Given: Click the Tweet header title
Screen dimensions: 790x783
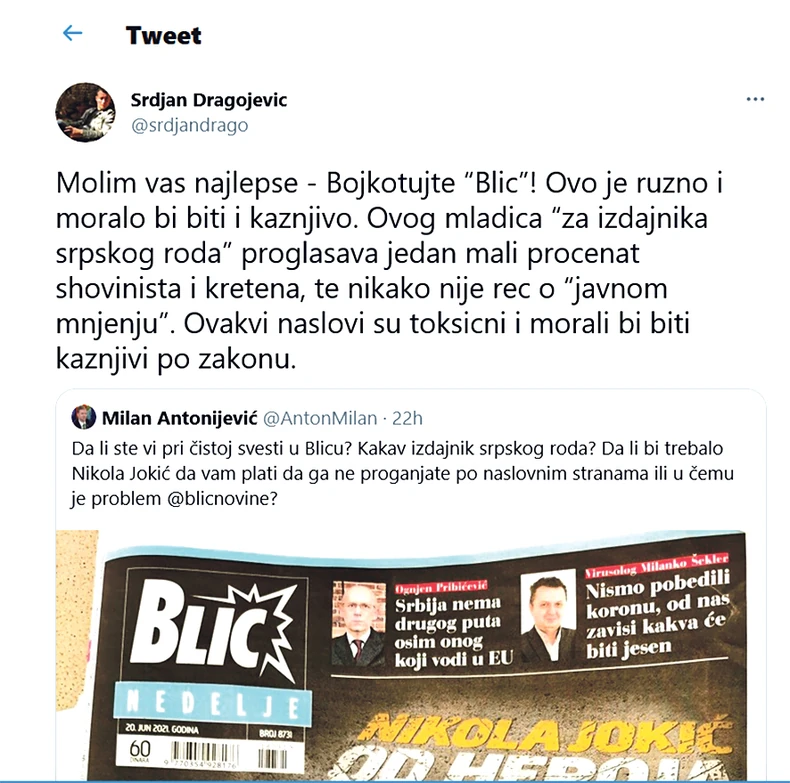Looking at the screenshot, I should [x=163, y=35].
